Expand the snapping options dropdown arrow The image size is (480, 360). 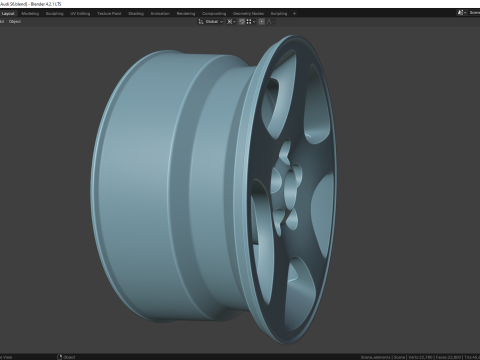tap(254, 22)
